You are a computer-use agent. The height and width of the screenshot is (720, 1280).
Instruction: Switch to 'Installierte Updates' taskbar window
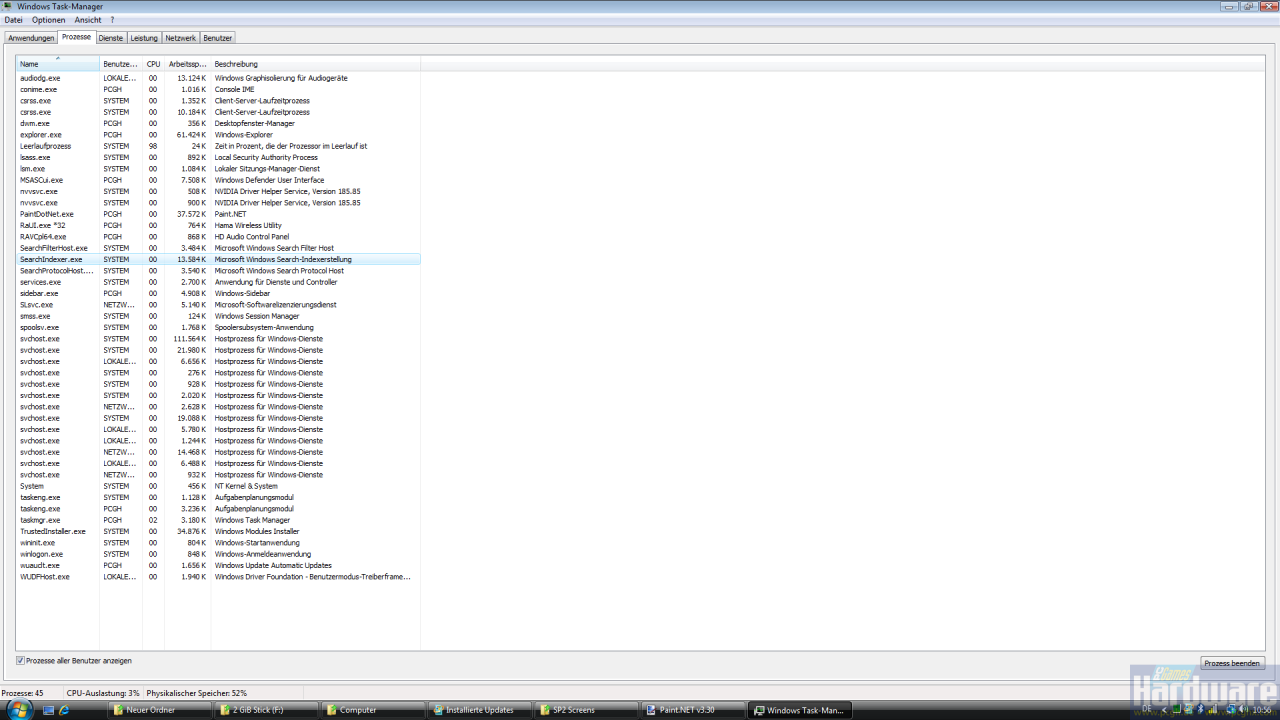coord(480,710)
